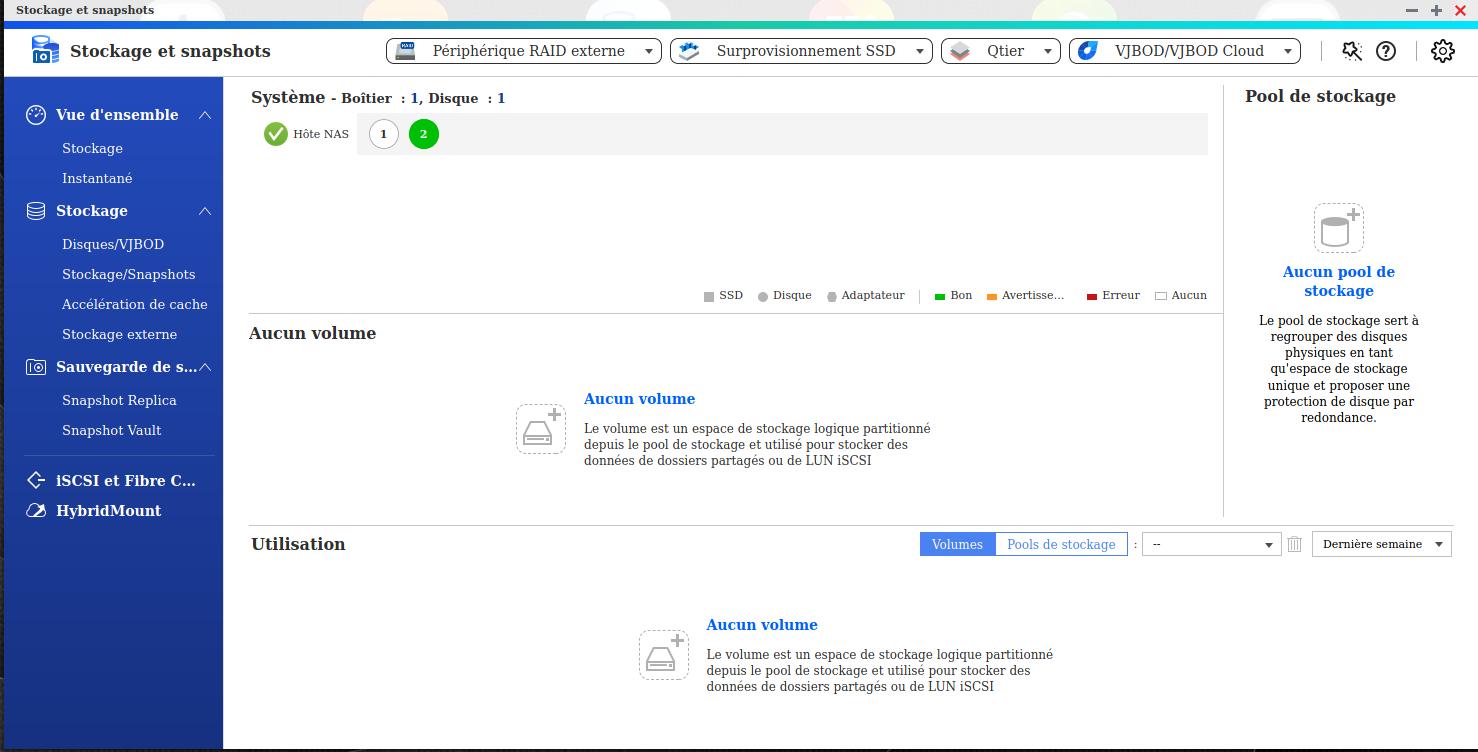Open the HybridMount sidebar link
1478x752 pixels.
click(x=108, y=510)
